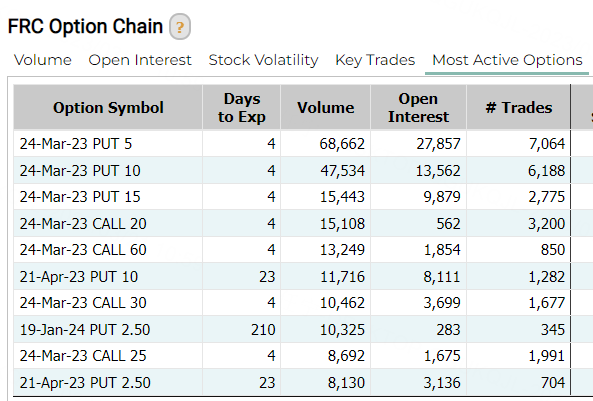
Task: Click open interest value 8,111
Action: [x=442, y=277]
